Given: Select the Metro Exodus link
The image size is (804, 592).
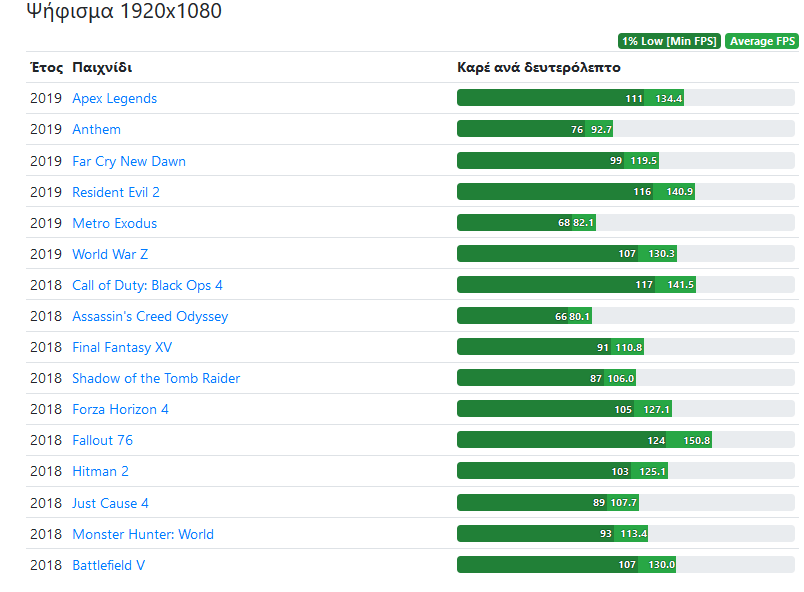Looking at the screenshot, I should coord(114,223).
